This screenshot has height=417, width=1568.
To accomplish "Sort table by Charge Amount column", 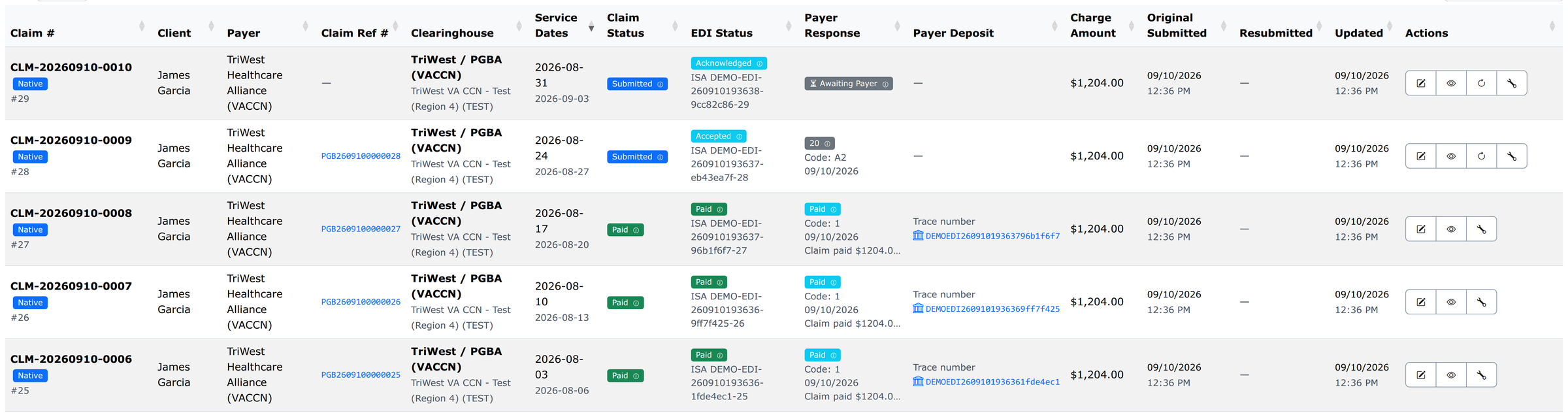I will click(x=1132, y=26).
